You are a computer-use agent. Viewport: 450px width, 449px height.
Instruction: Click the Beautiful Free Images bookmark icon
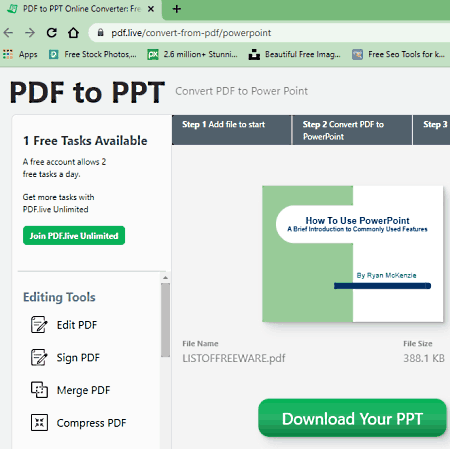(254, 54)
